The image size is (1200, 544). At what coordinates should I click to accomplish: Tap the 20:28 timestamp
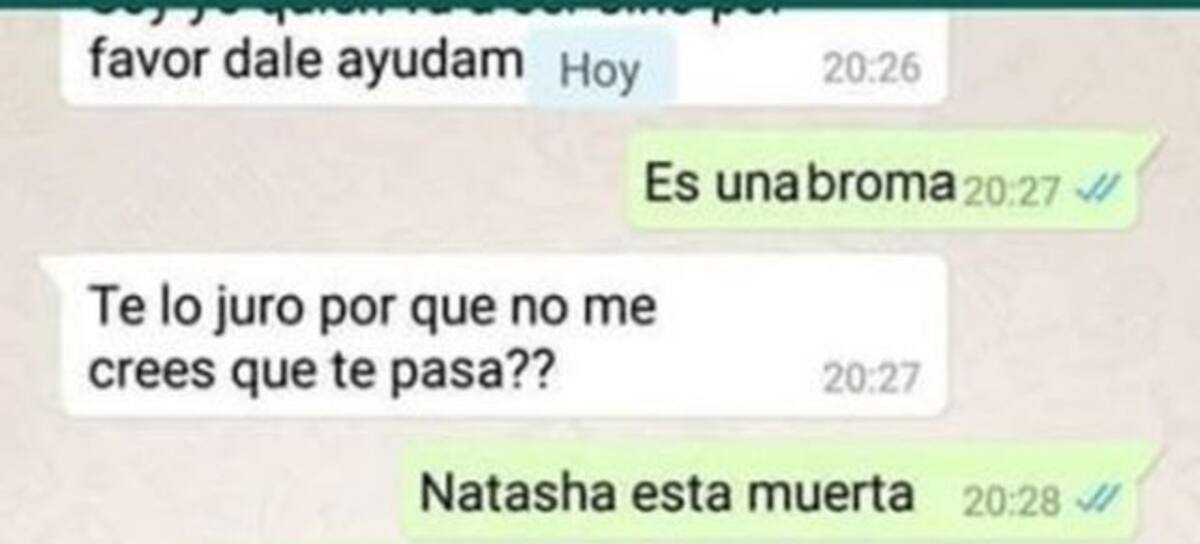click(x=1010, y=499)
